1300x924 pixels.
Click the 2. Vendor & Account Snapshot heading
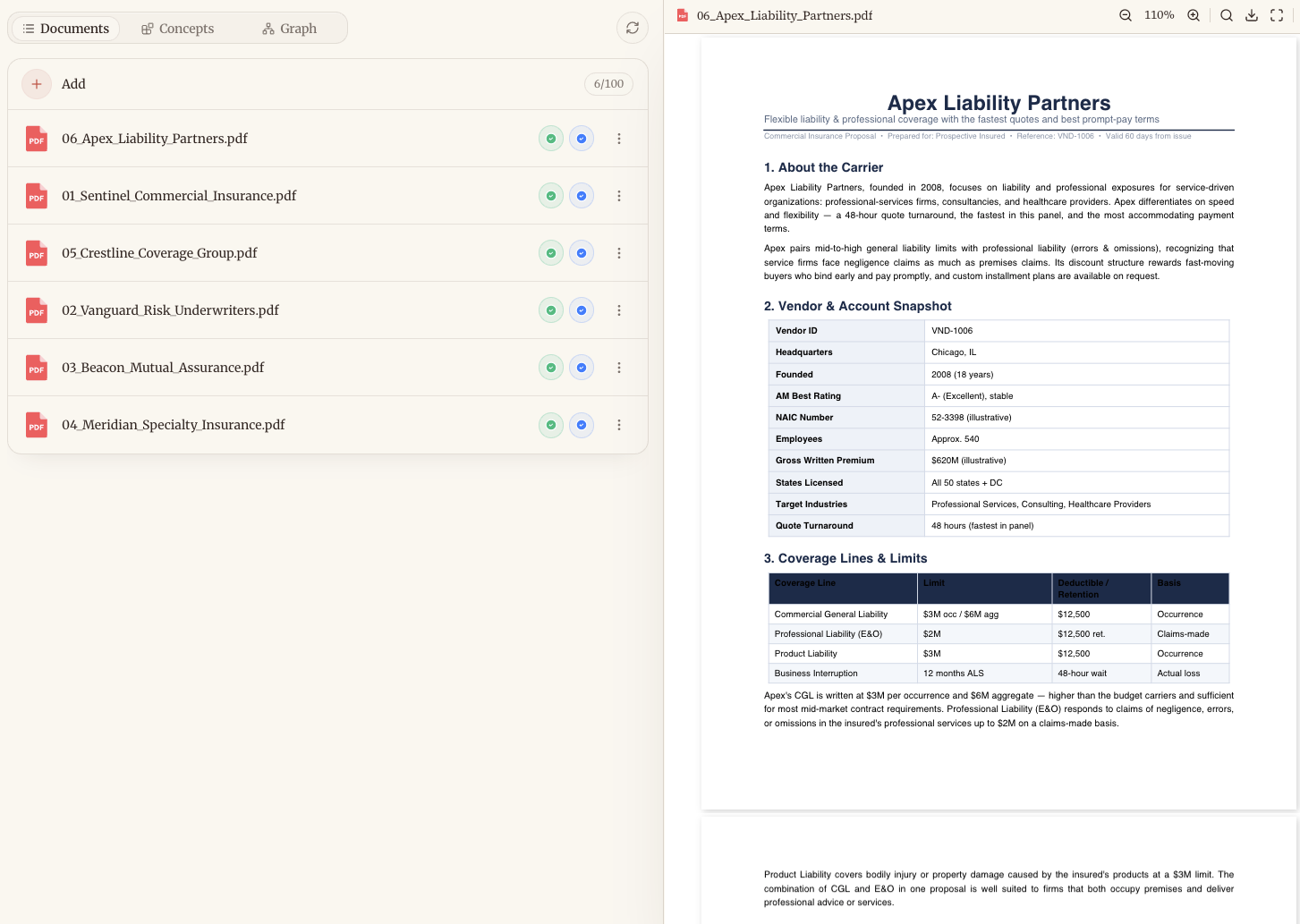[858, 306]
